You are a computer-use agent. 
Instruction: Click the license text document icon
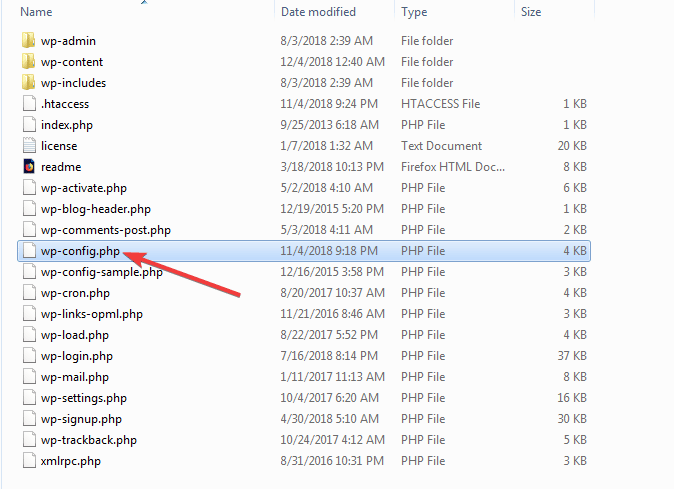29,146
